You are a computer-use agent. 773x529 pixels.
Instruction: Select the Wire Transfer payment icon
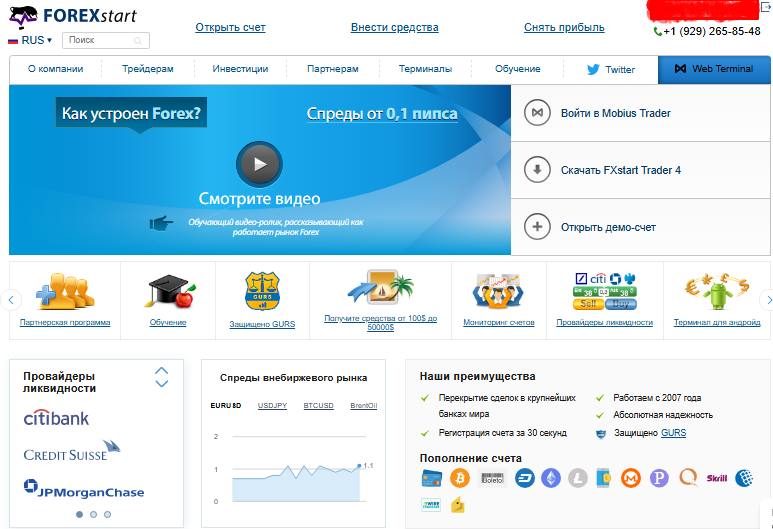(431, 505)
